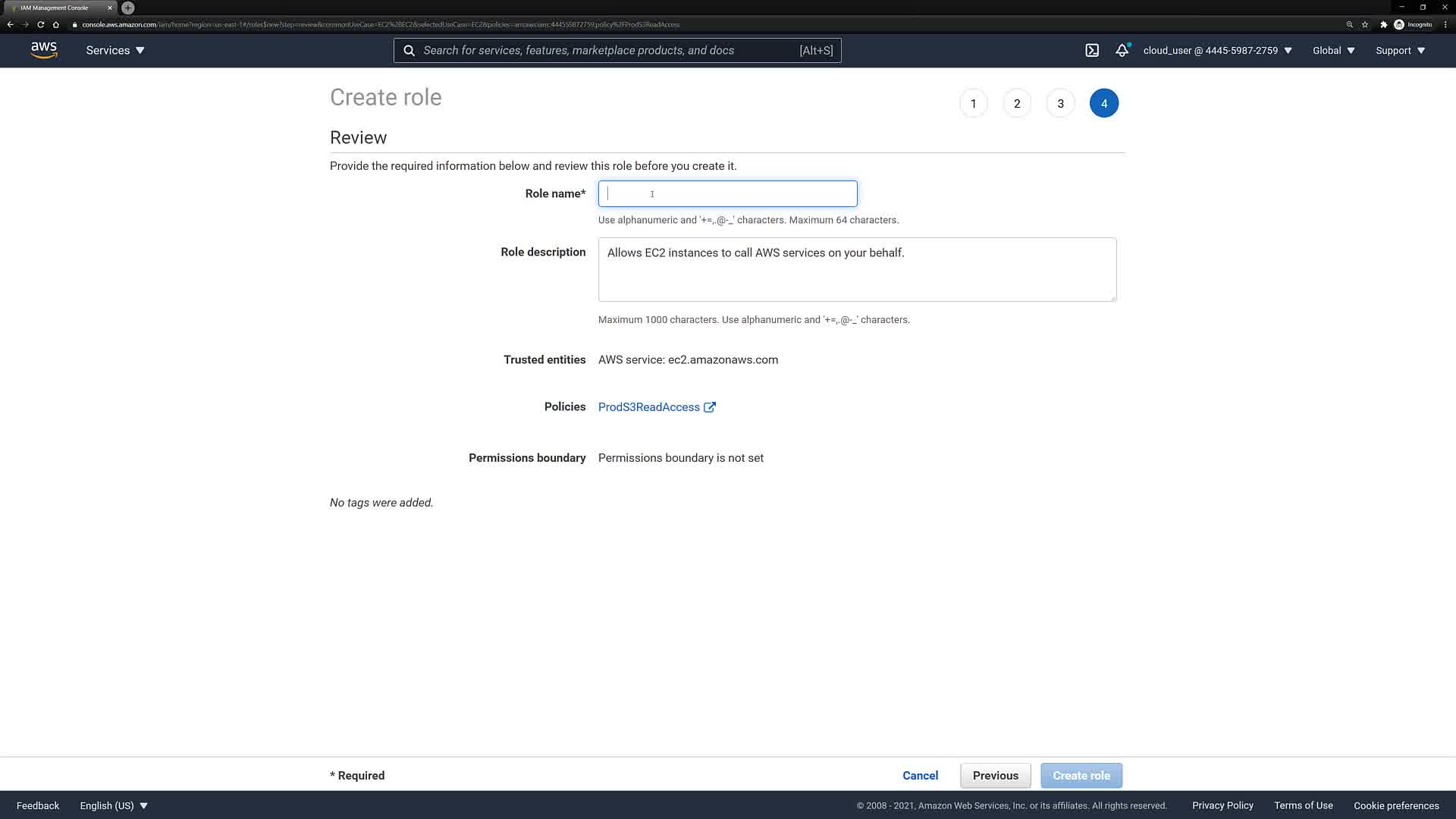
Task: Click the browser reload icon
Action: point(41,24)
